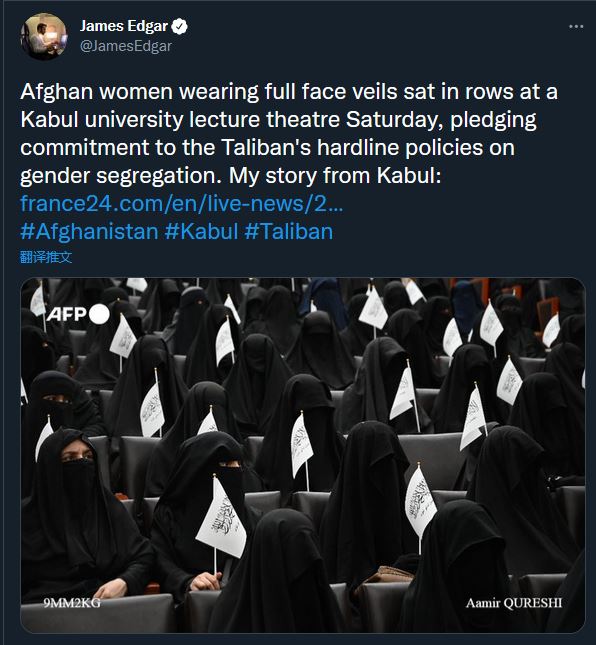
Task: Click the verified badge next to James Edgar
Action: tap(179, 26)
